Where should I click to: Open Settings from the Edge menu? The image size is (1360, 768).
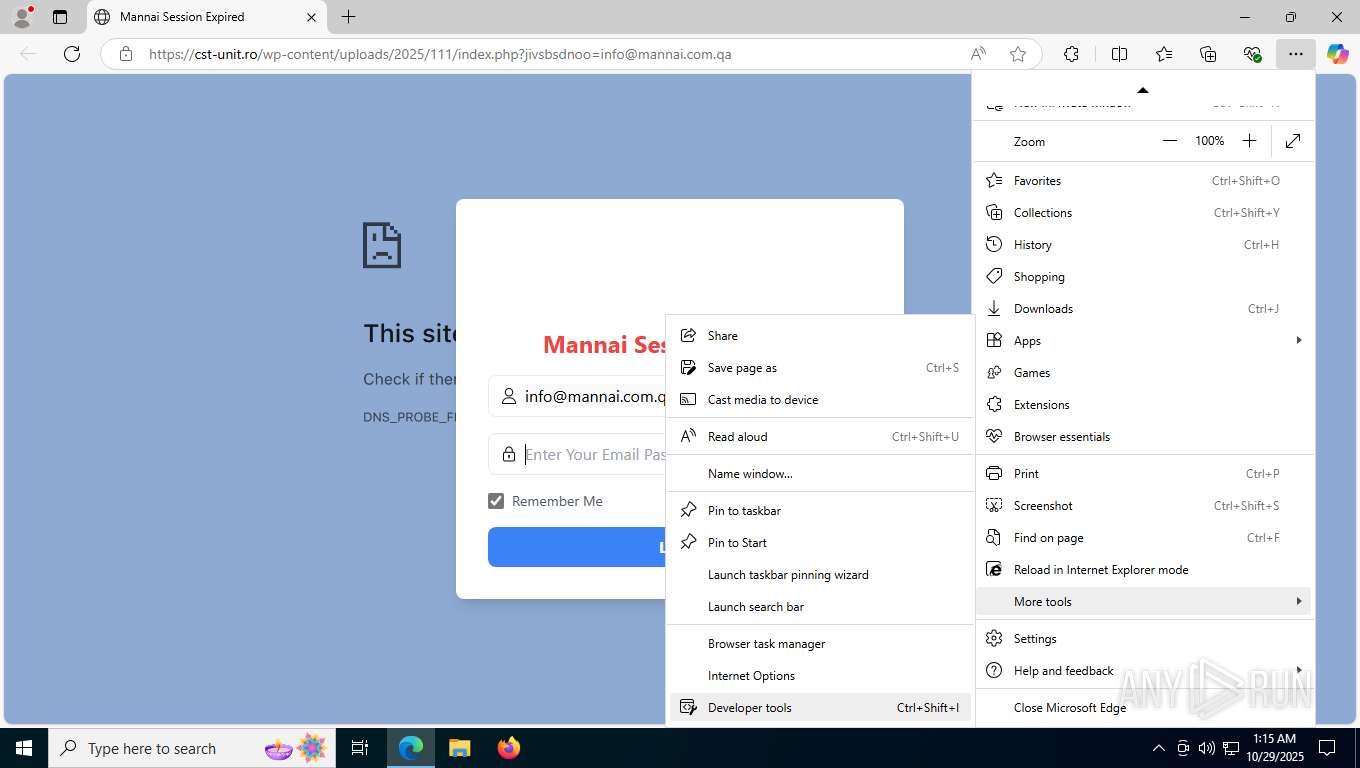tap(1143, 639)
